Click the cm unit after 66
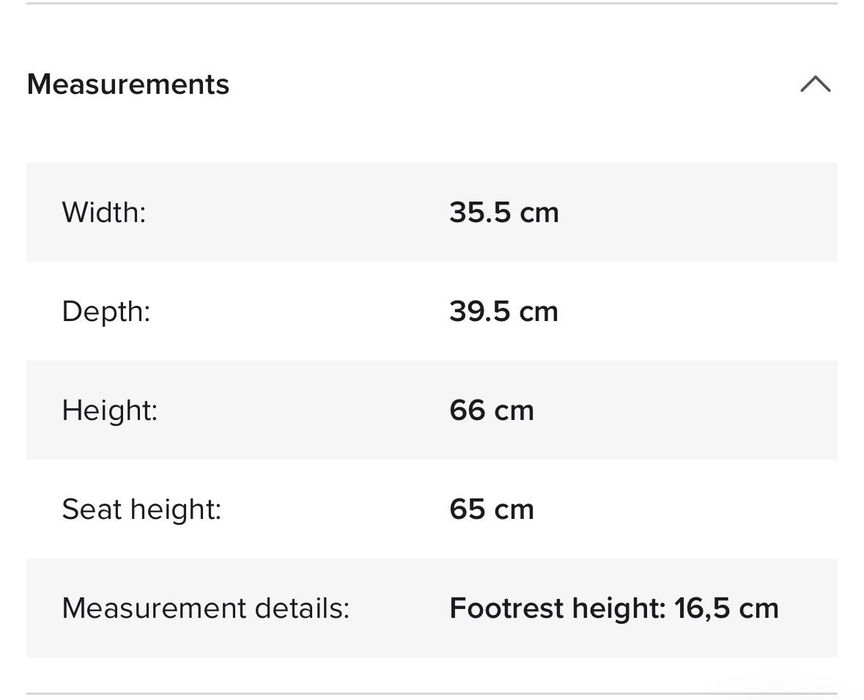The image size is (864, 700). click(x=514, y=410)
